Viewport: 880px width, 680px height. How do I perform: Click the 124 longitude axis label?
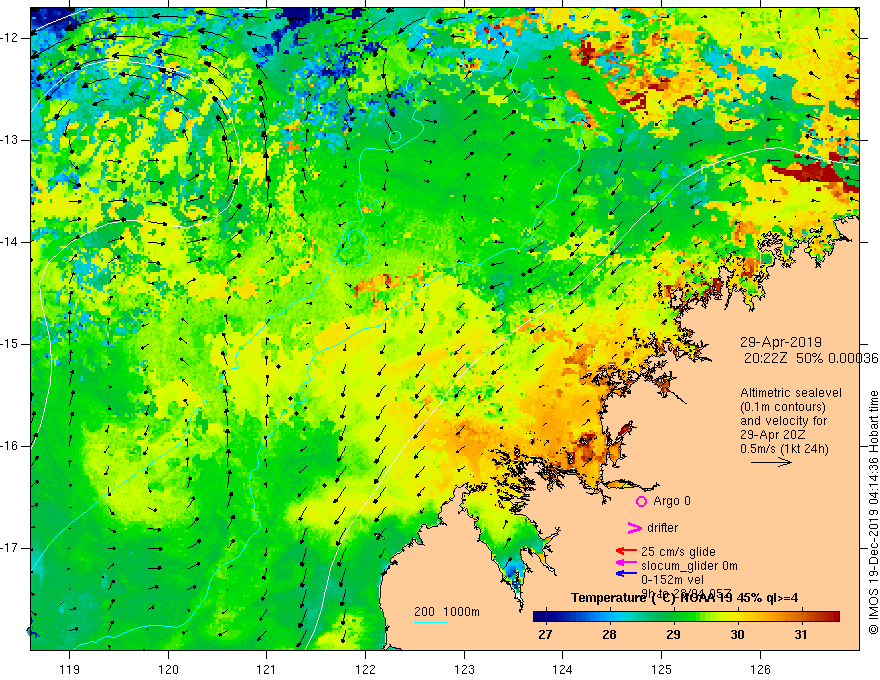563,669
